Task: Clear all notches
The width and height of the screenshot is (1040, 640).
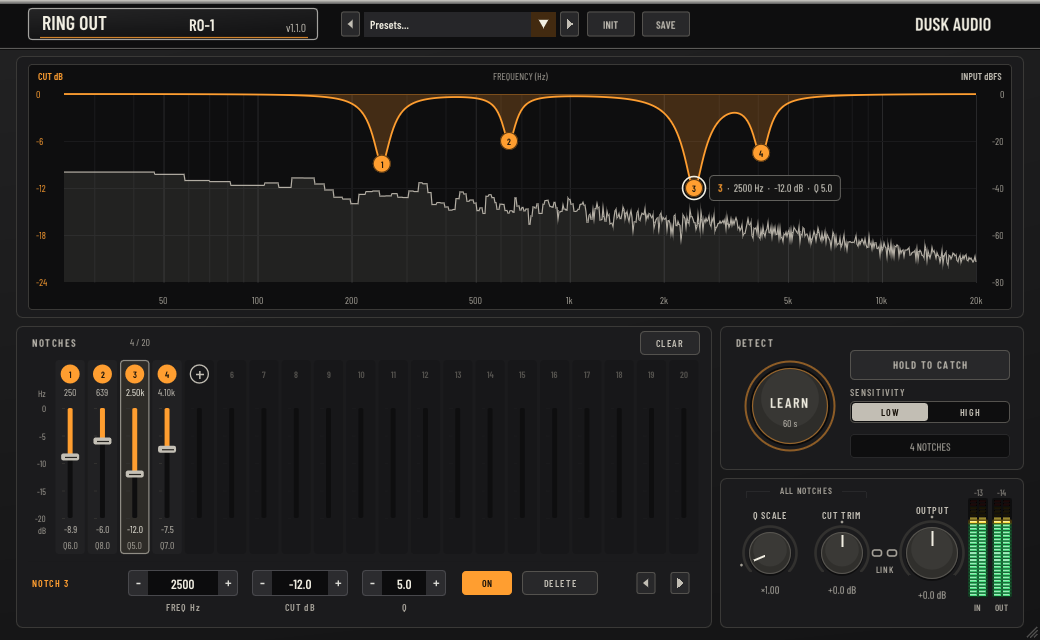Action: 669,344
